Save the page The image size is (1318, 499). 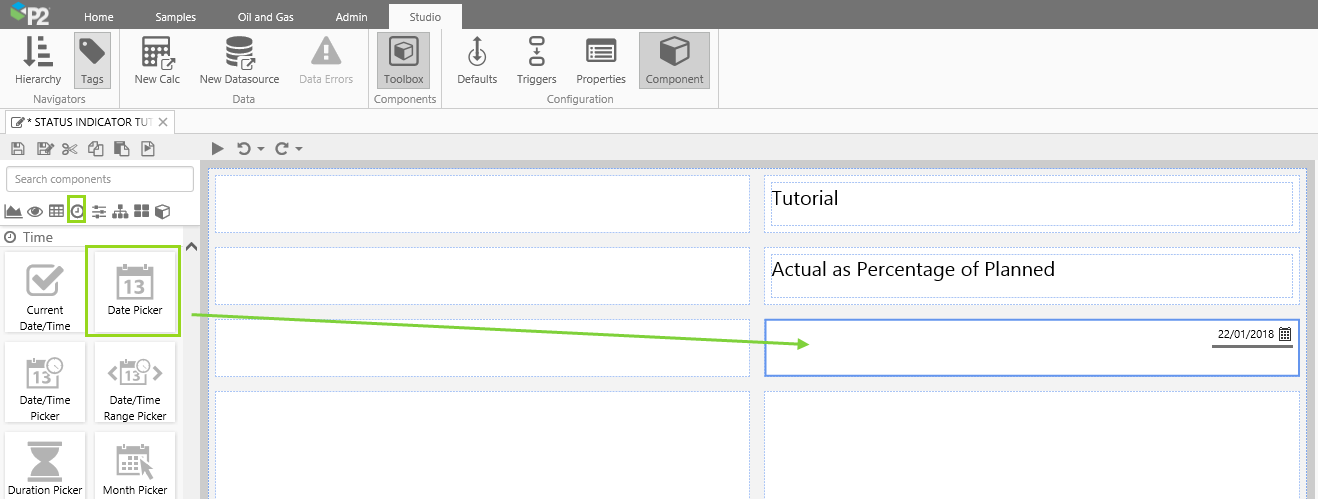point(18,149)
